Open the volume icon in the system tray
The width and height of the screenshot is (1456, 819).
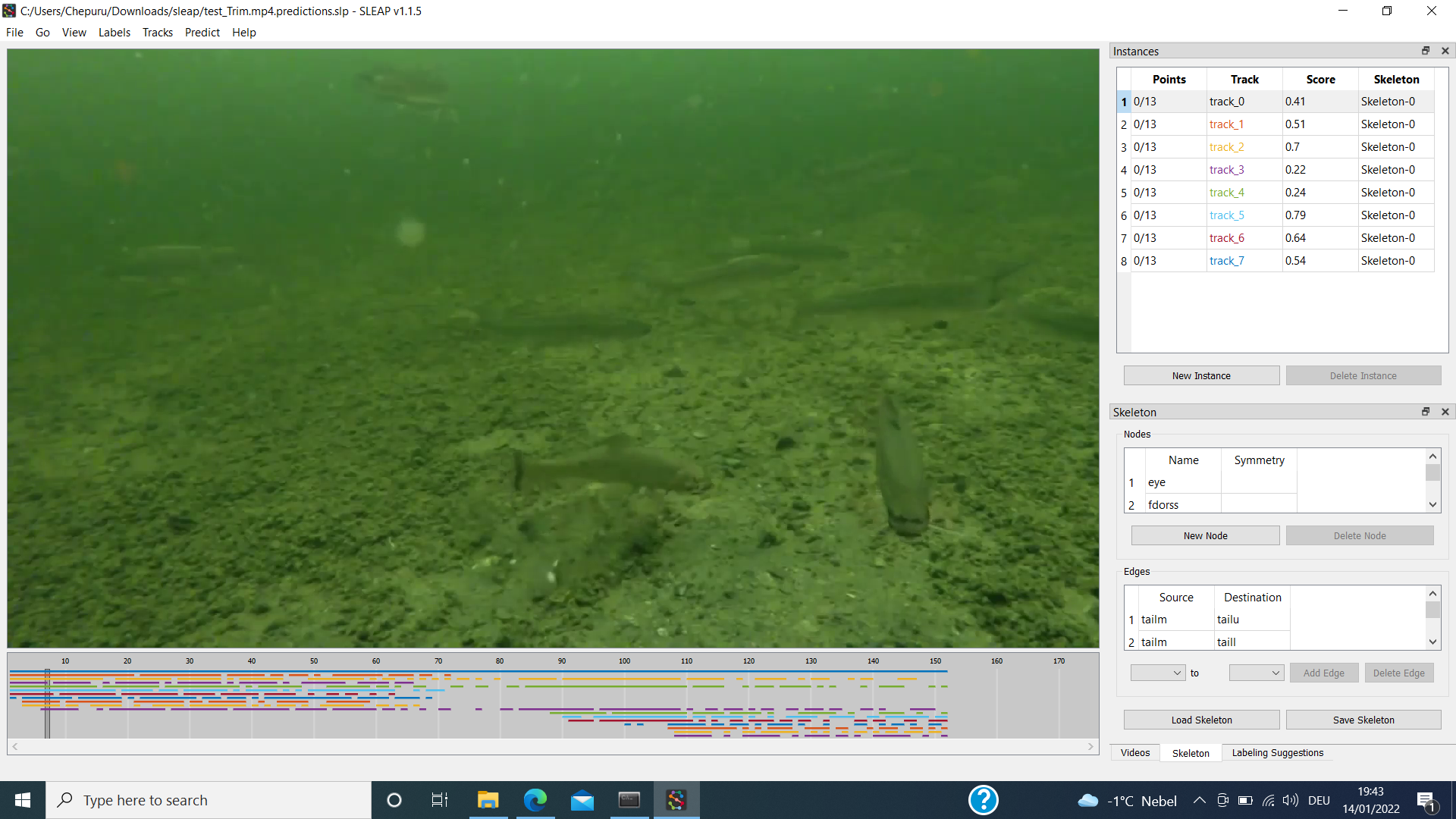click(1291, 800)
